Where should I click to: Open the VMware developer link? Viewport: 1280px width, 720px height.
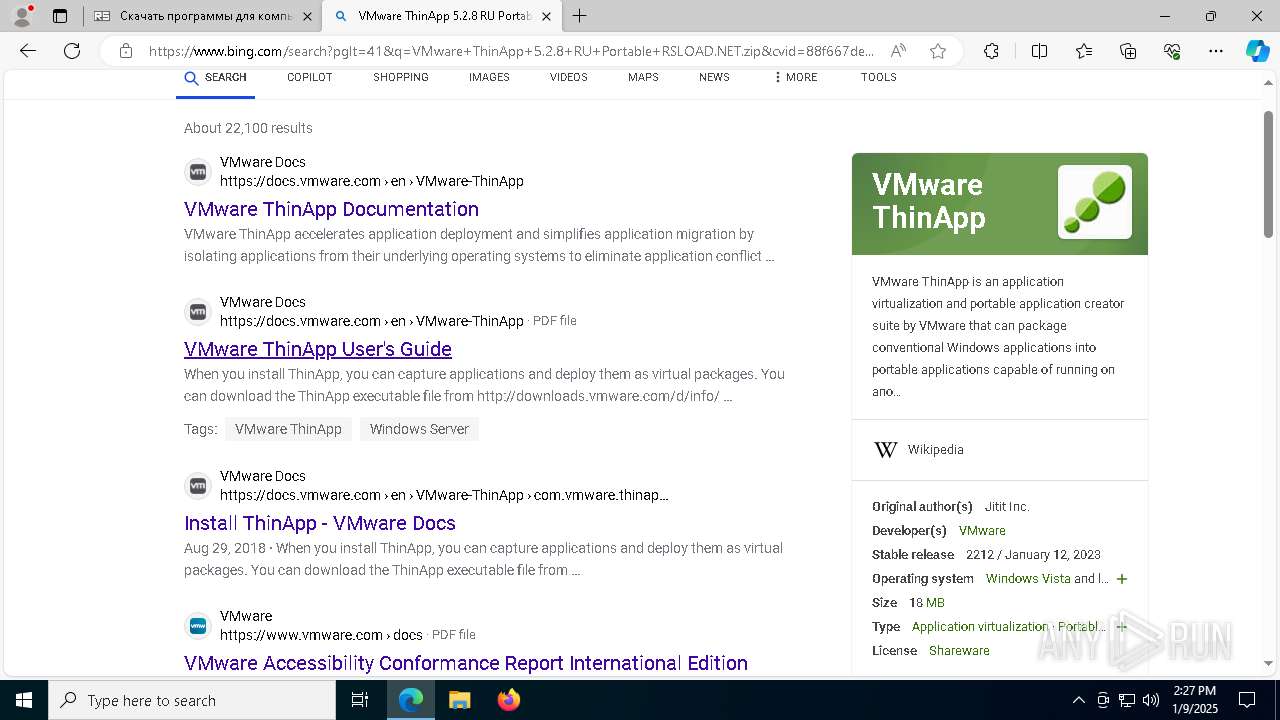[982, 531]
